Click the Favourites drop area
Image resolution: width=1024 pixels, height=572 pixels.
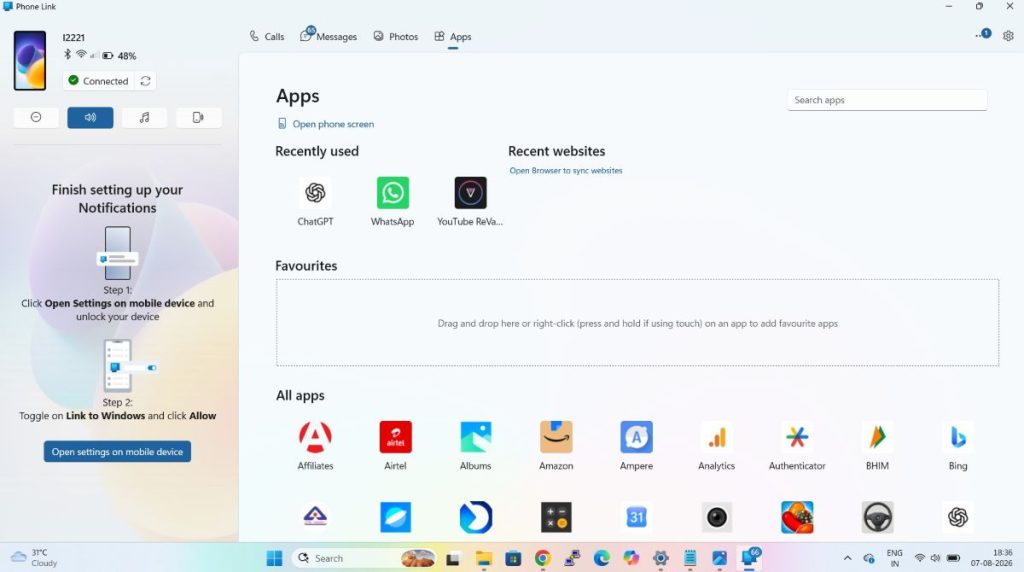tap(637, 323)
